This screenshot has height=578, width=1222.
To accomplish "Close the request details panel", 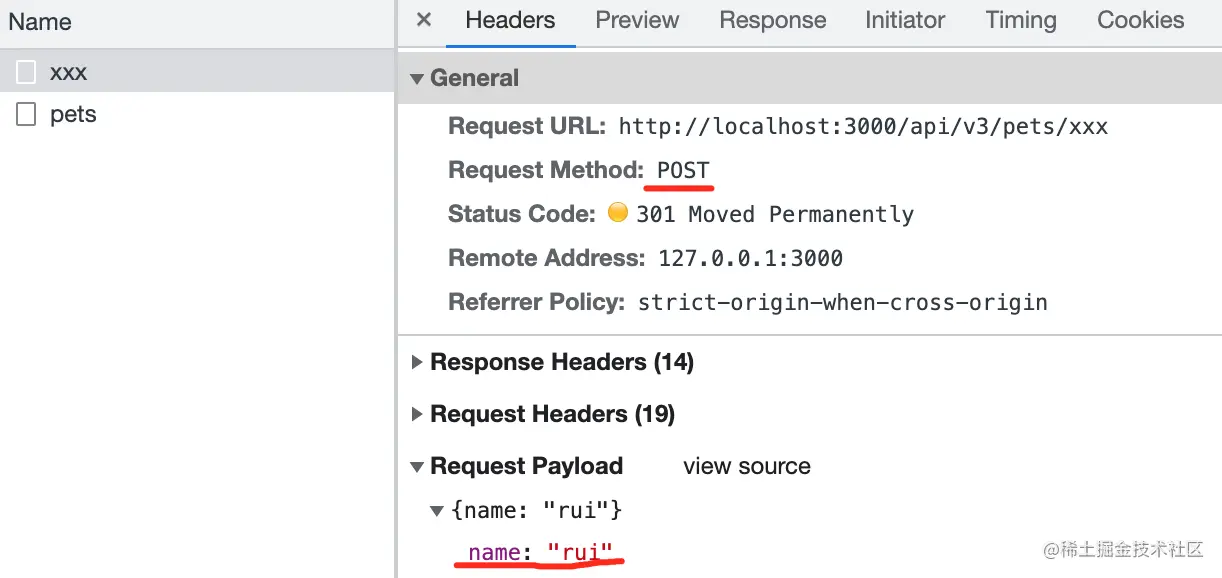I will (x=424, y=20).
